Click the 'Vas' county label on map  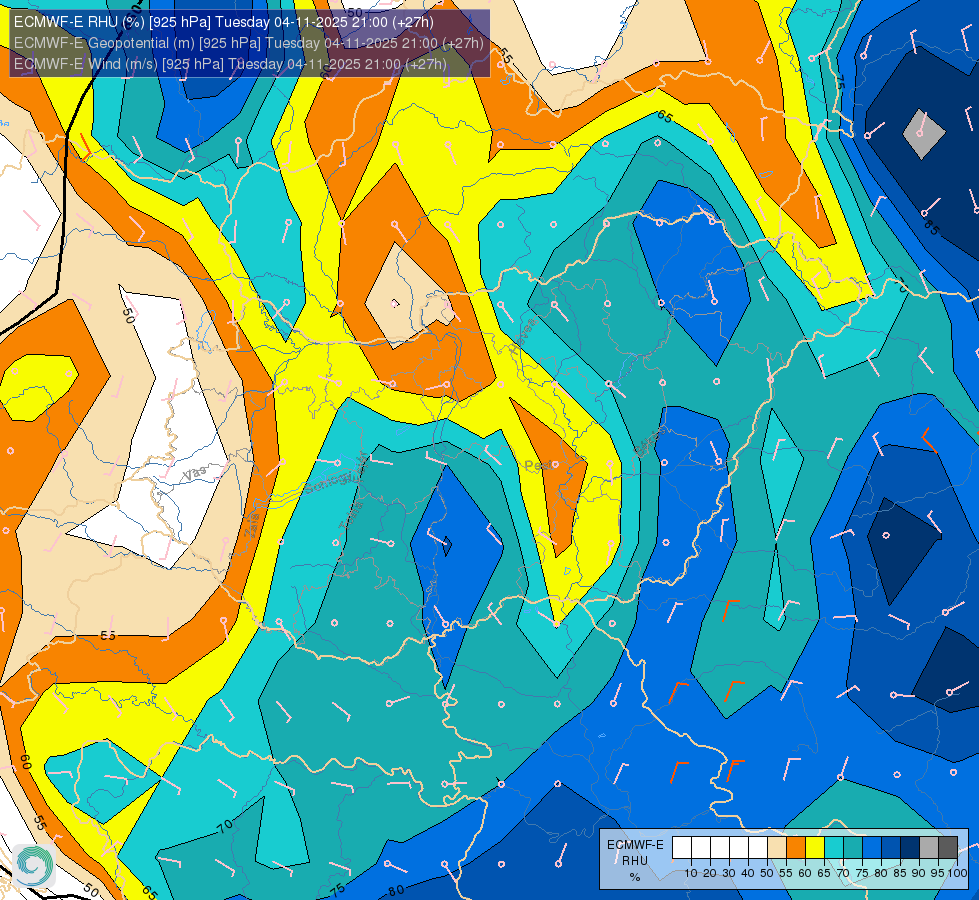tap(195, 474)
